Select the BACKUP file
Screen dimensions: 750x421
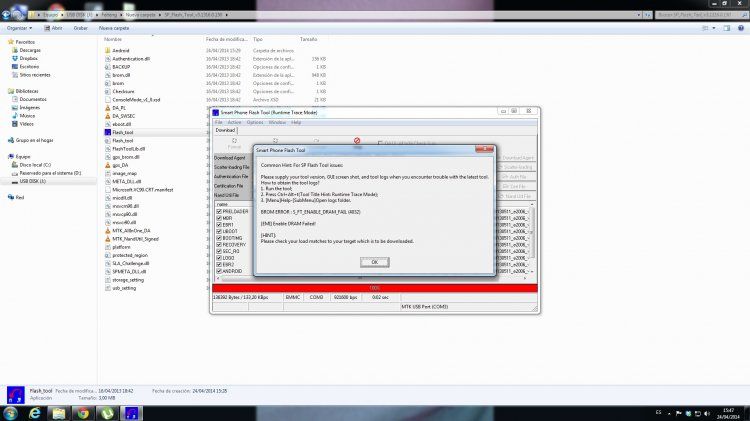(121, 67)
